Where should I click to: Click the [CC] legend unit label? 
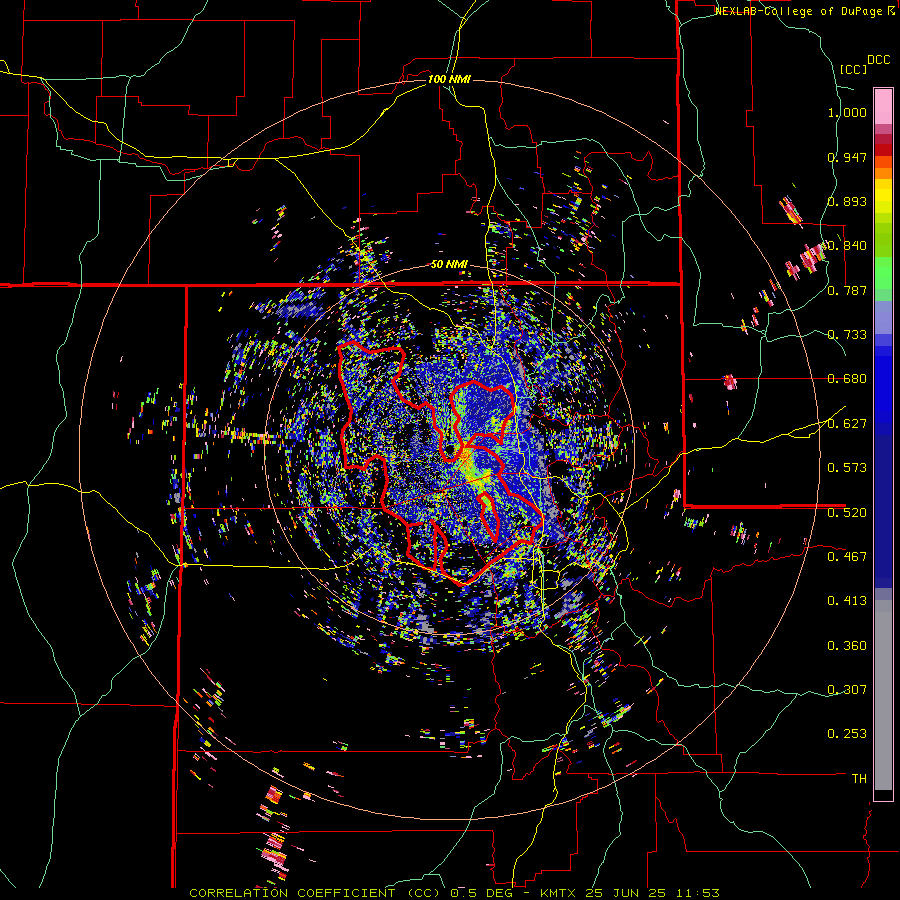(x=853, y=69)
